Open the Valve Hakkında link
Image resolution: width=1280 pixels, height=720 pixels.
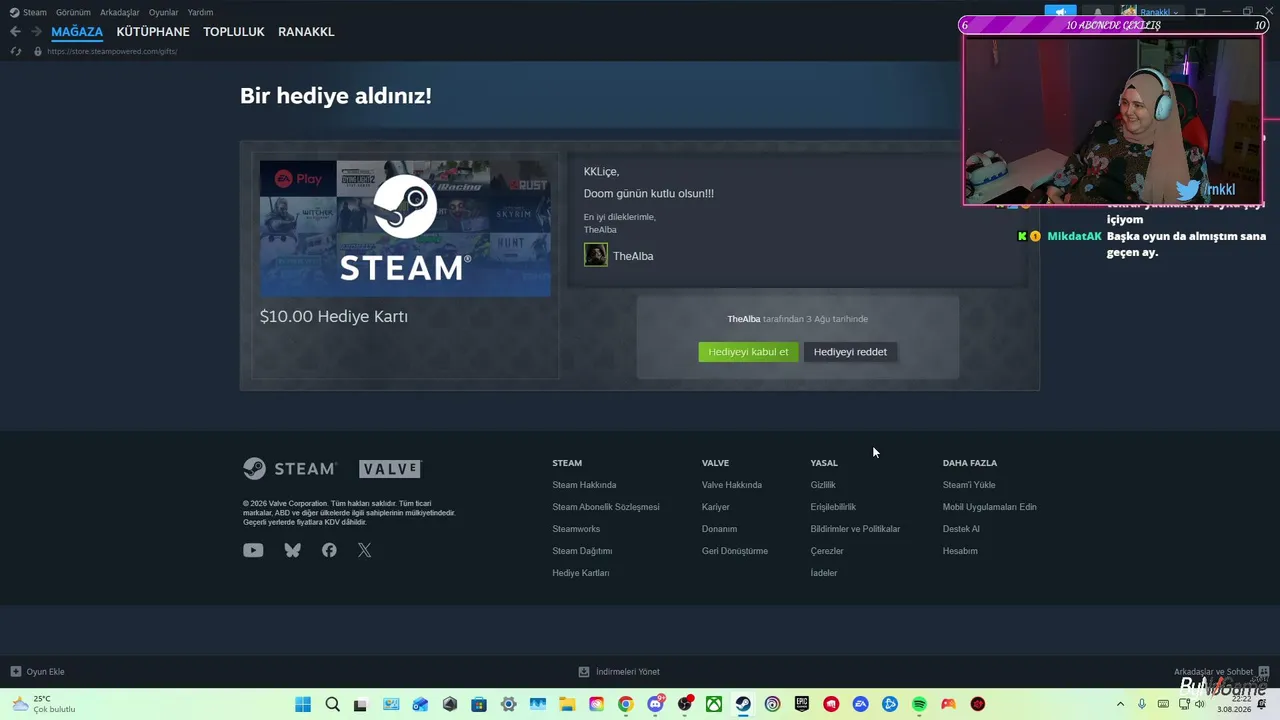(x=732, y=485)
